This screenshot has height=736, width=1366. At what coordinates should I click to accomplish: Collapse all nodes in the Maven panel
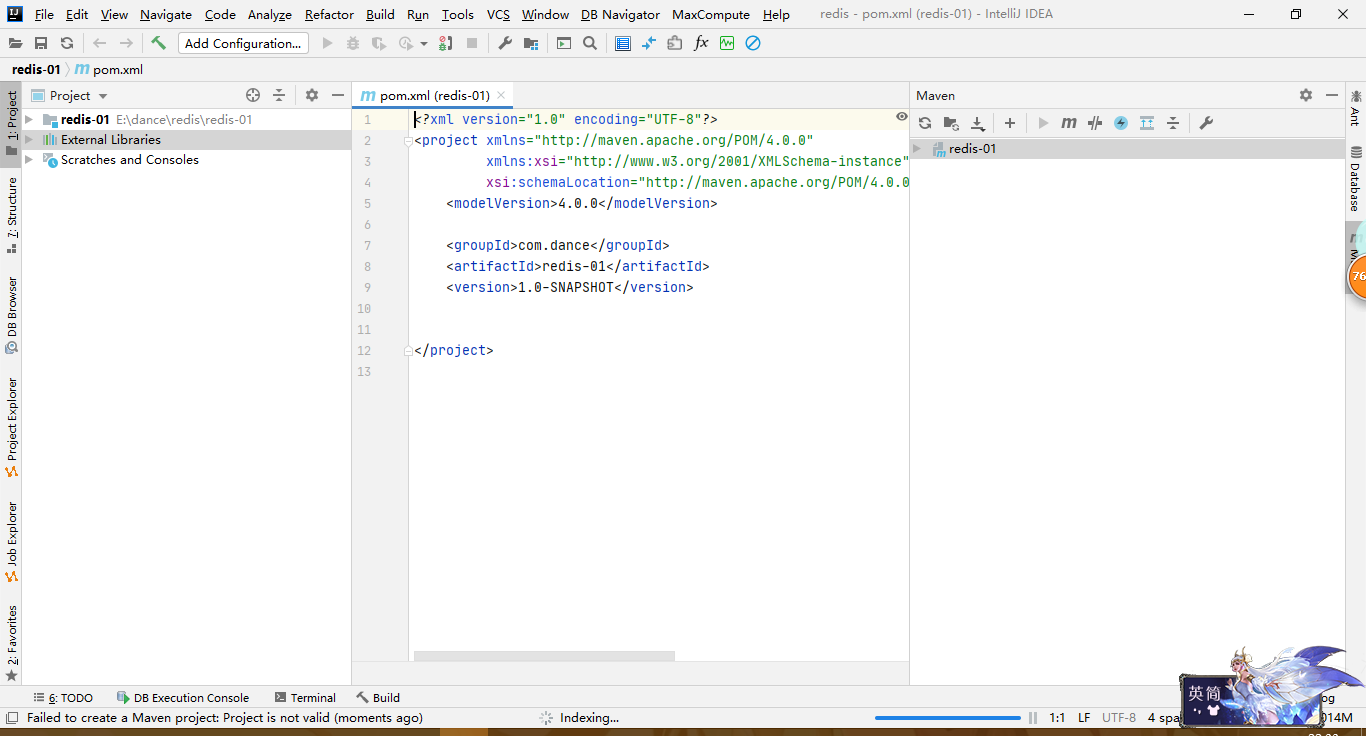click(x=1172, y=122)
